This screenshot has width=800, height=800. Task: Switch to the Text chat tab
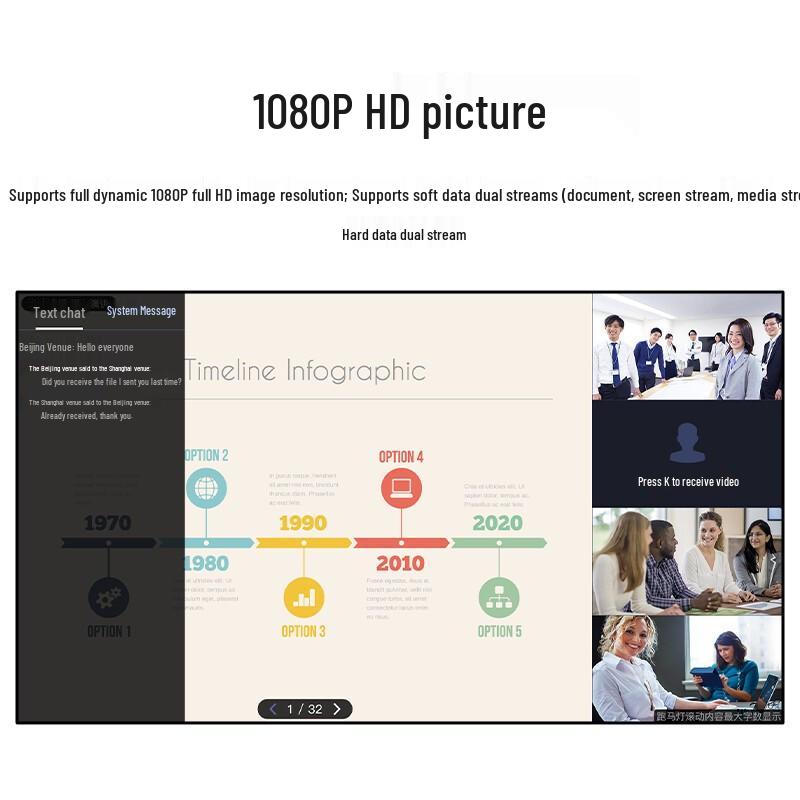[59, 313]
